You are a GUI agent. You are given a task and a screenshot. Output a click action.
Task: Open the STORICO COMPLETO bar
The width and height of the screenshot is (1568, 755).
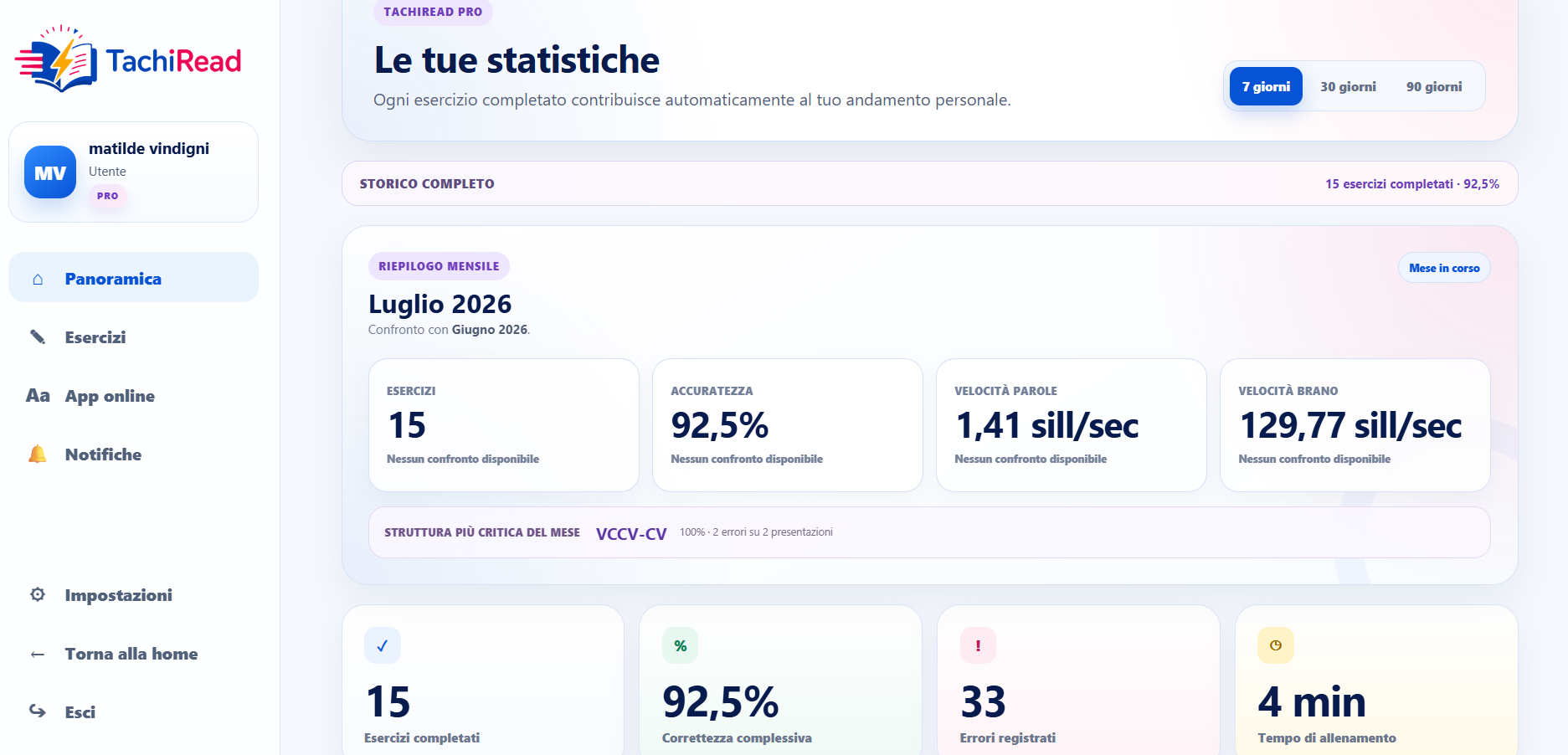[929, 183]
